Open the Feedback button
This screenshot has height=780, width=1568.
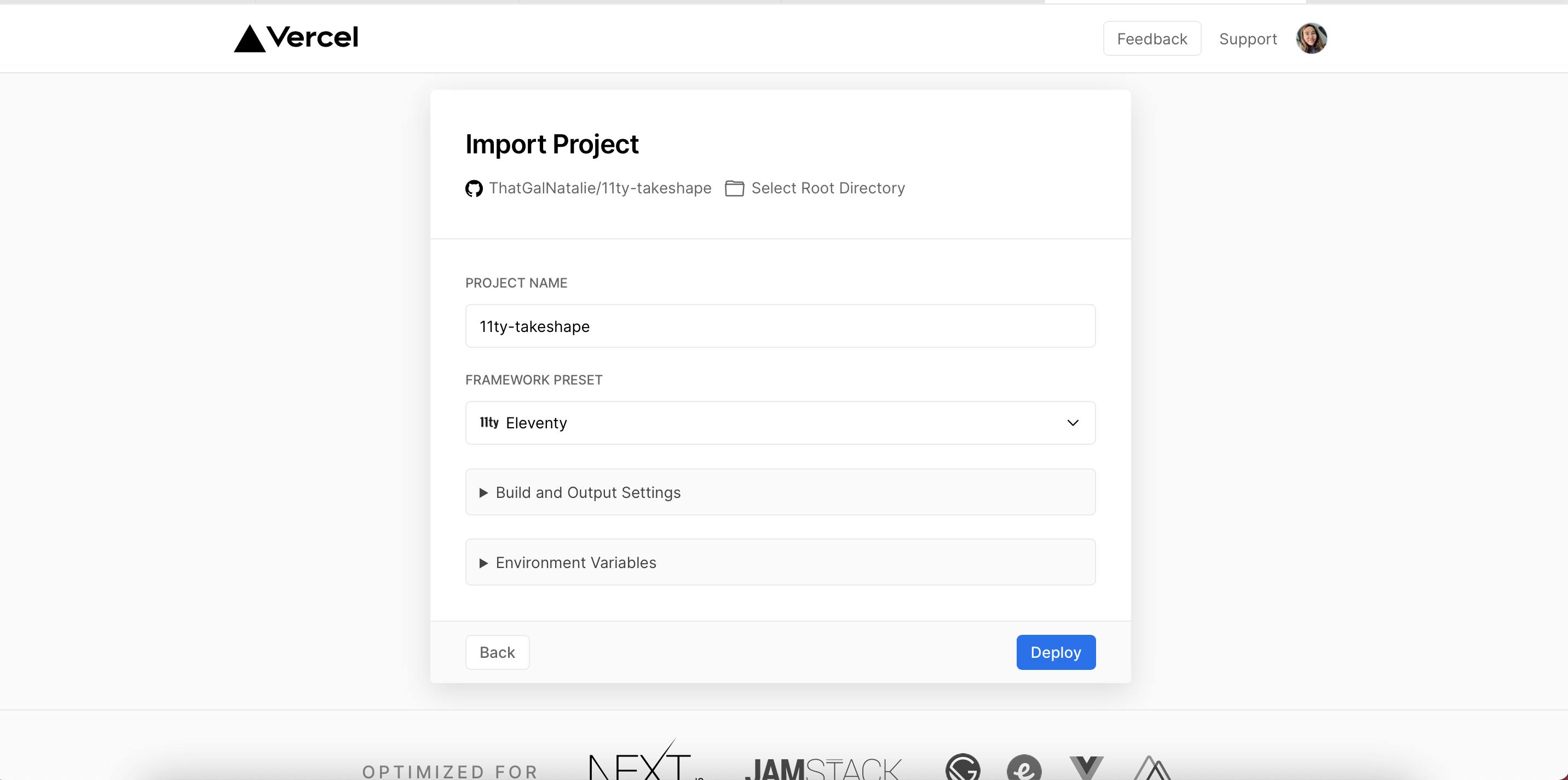(x=1152, y=38)
